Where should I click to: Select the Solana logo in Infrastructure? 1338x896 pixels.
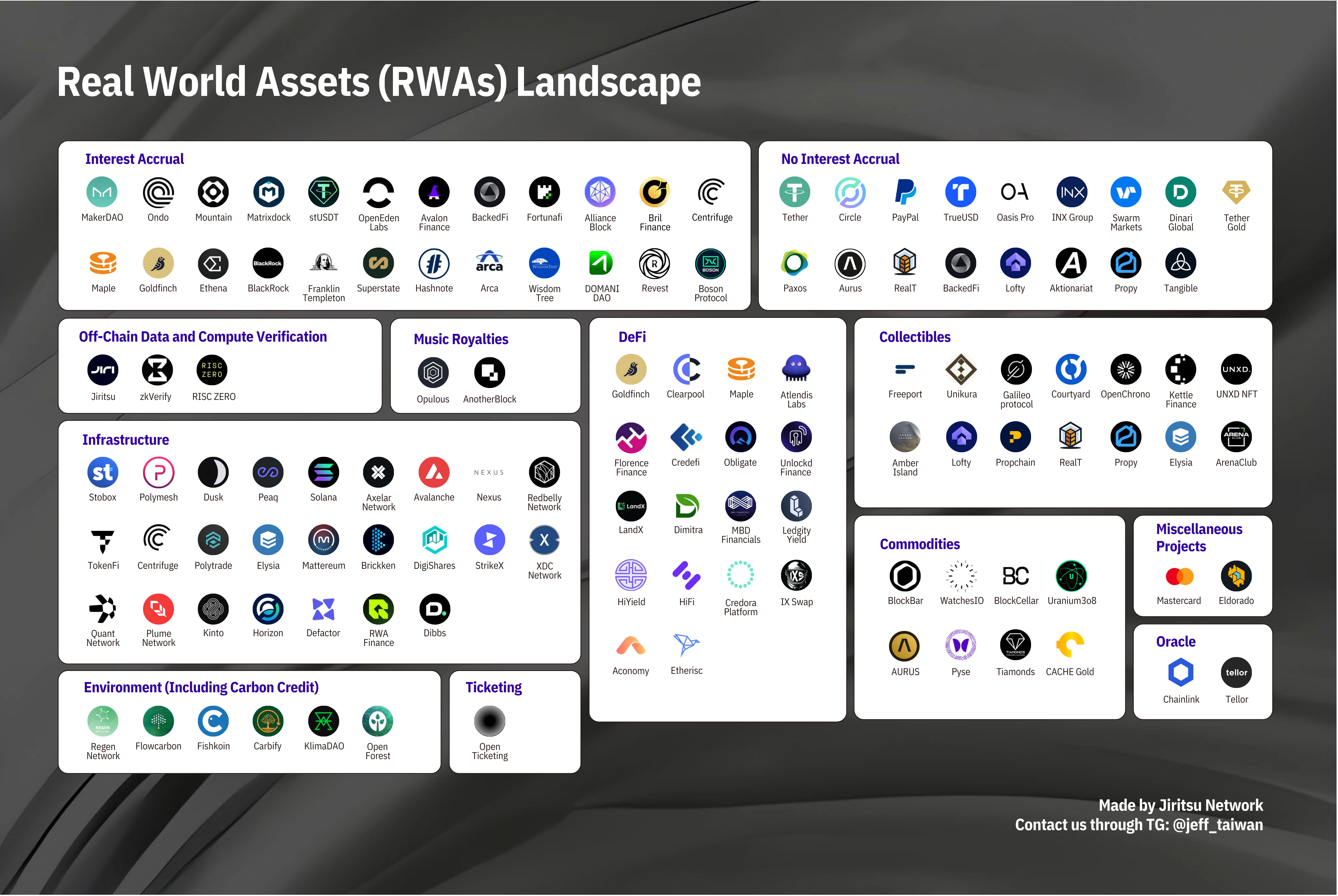323,473
